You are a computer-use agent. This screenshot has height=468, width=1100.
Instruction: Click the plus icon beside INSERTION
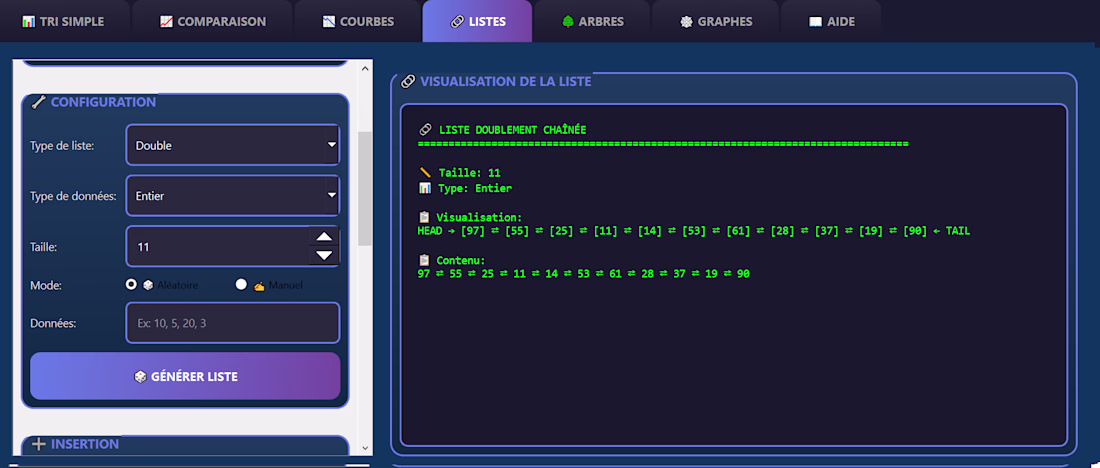39,444
